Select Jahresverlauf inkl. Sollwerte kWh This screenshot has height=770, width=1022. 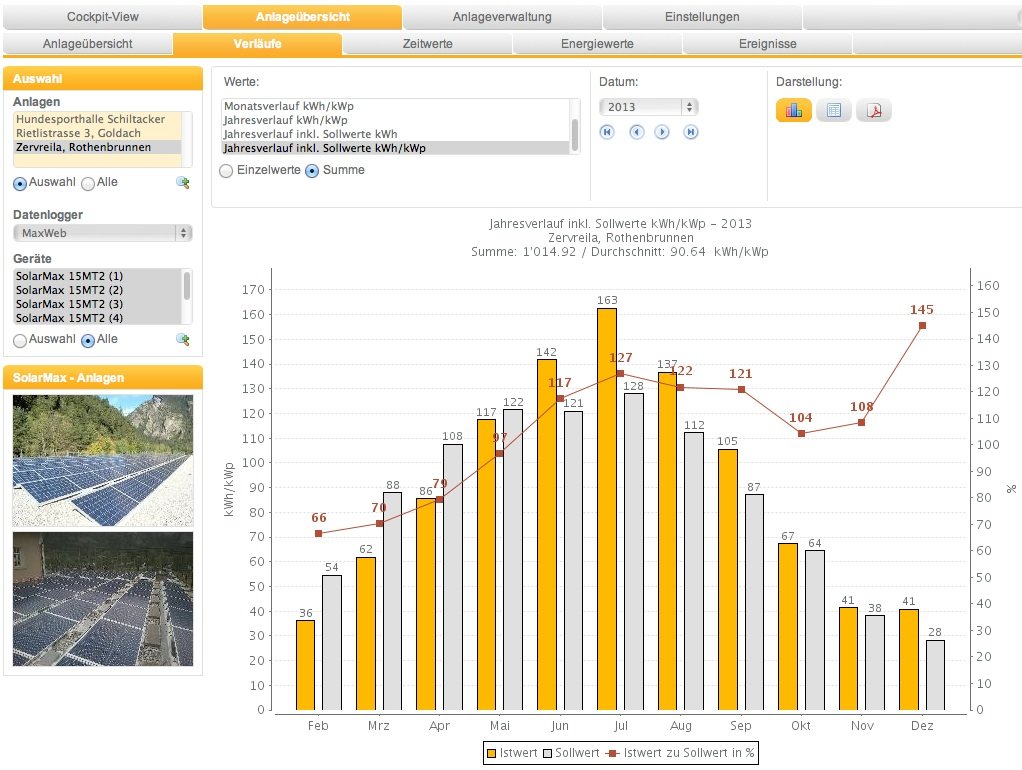click(x=395, y=134)
